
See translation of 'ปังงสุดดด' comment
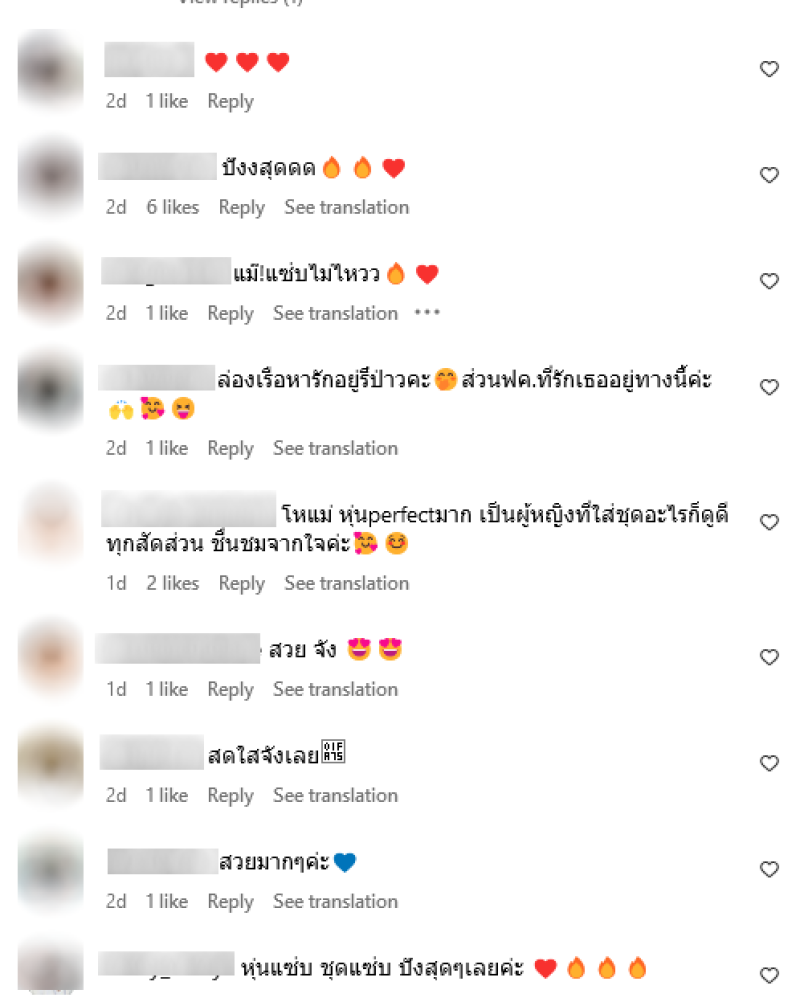346,207
